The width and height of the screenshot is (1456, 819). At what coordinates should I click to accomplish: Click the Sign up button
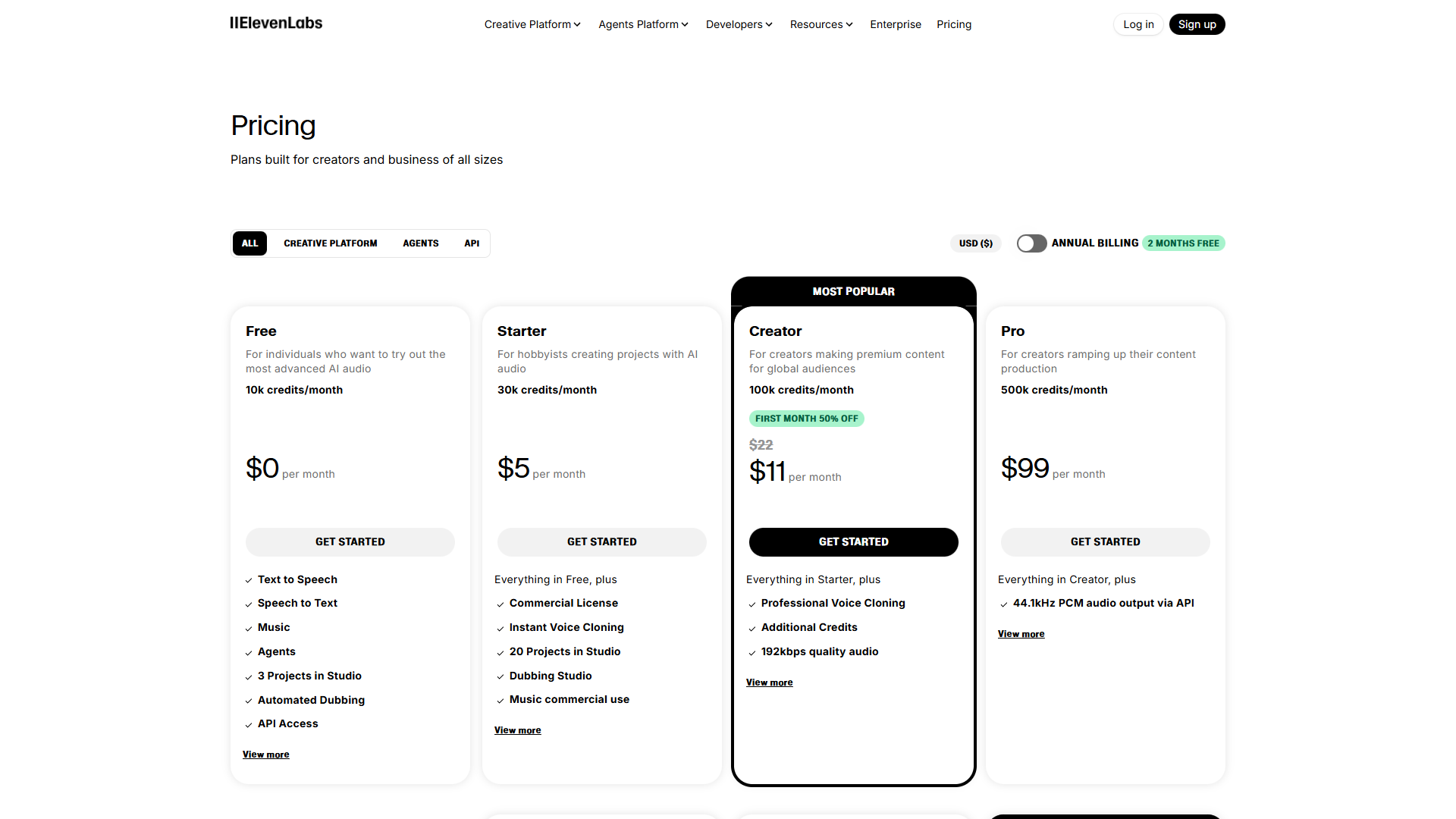(x=1197, y=24)
